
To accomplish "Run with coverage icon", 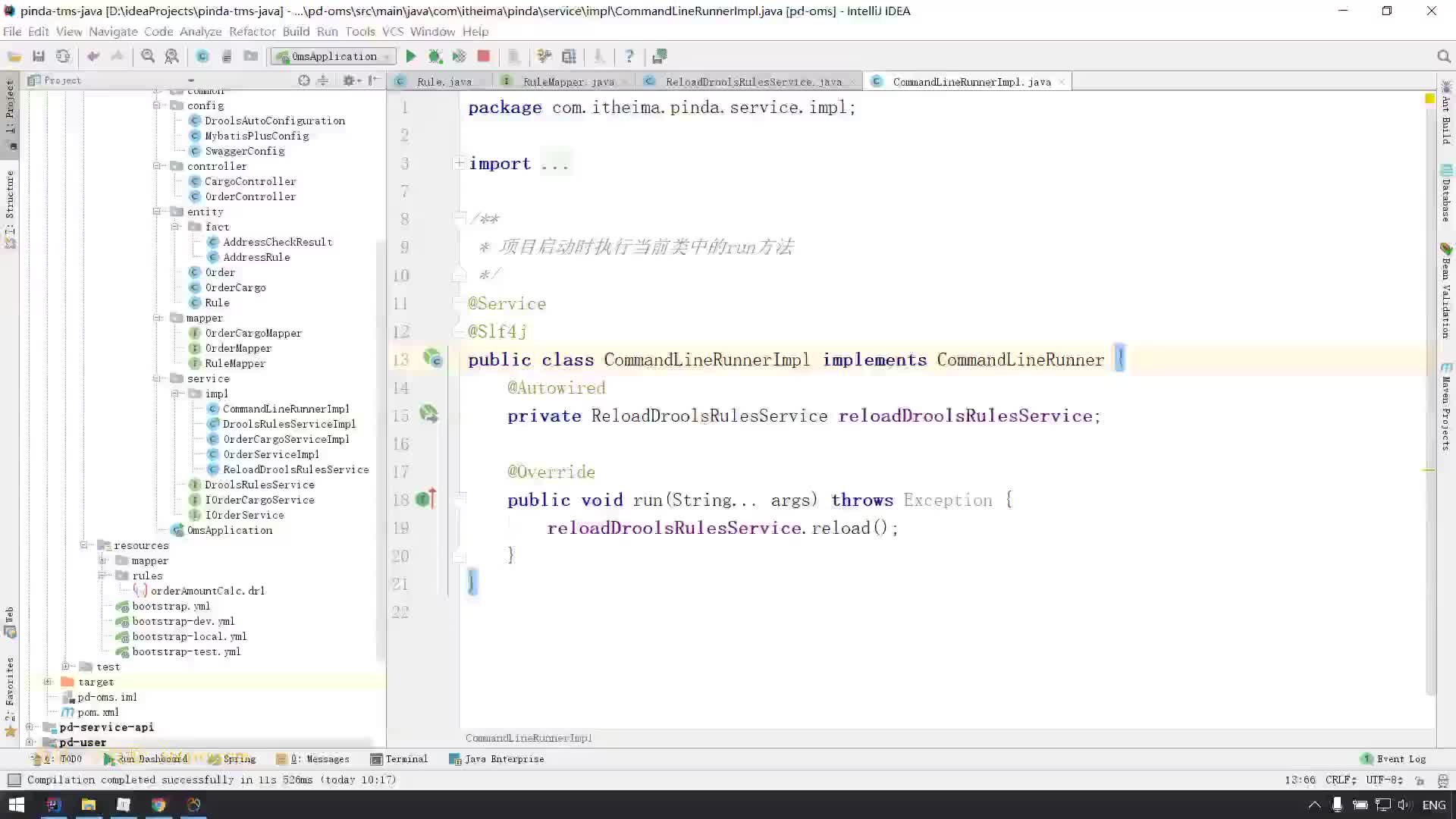I will pos(459,56).
